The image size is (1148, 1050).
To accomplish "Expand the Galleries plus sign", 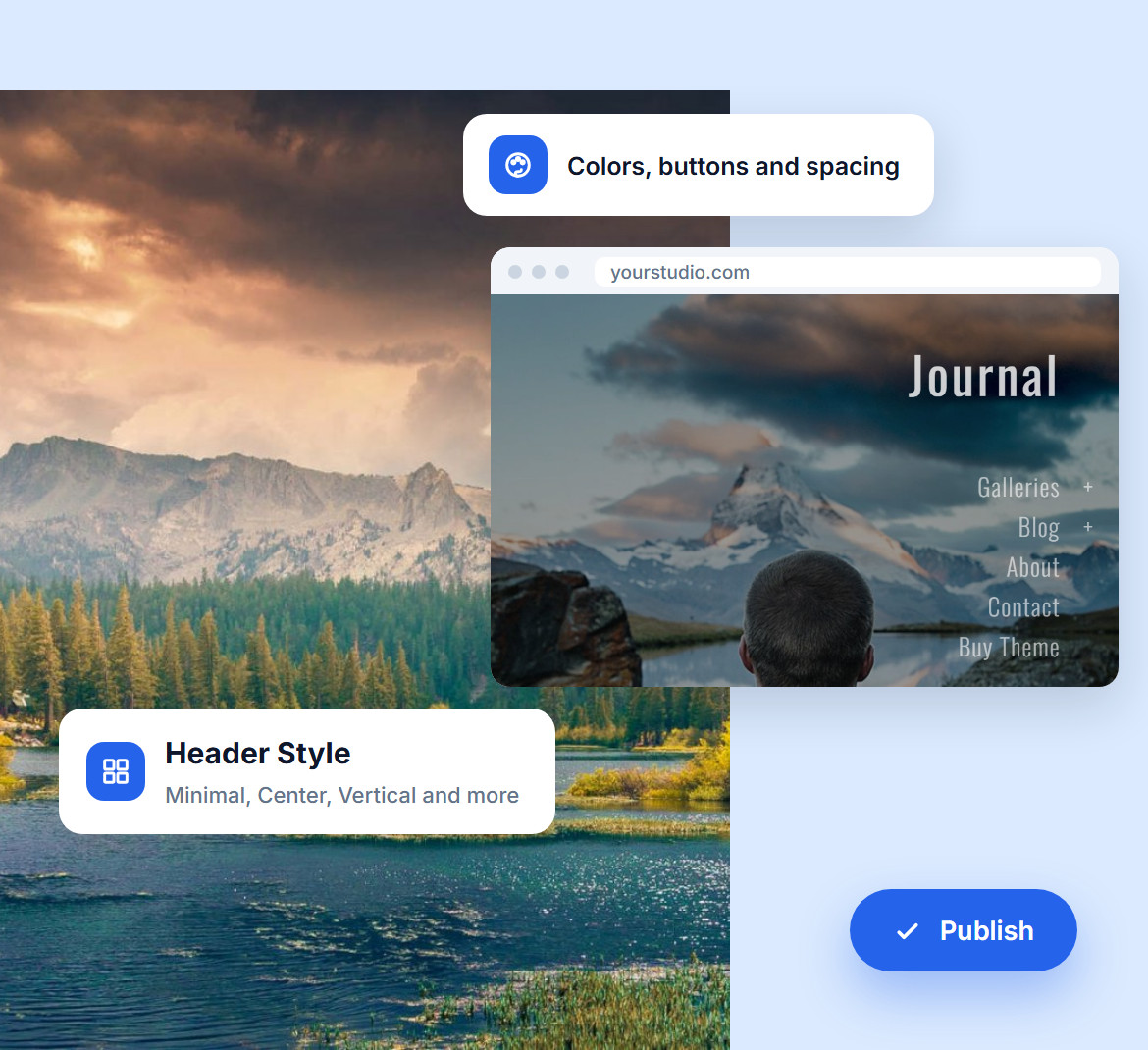I will (1088, 487).
